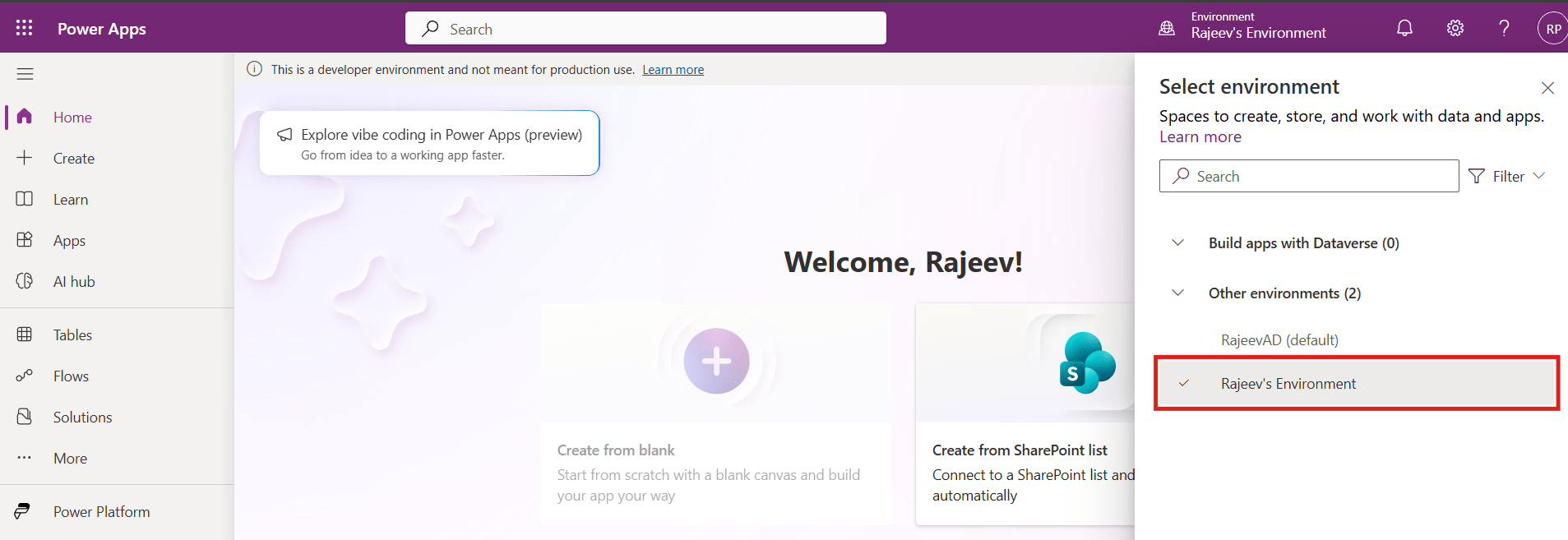Open the settings gear

[x=1455, y=28]
